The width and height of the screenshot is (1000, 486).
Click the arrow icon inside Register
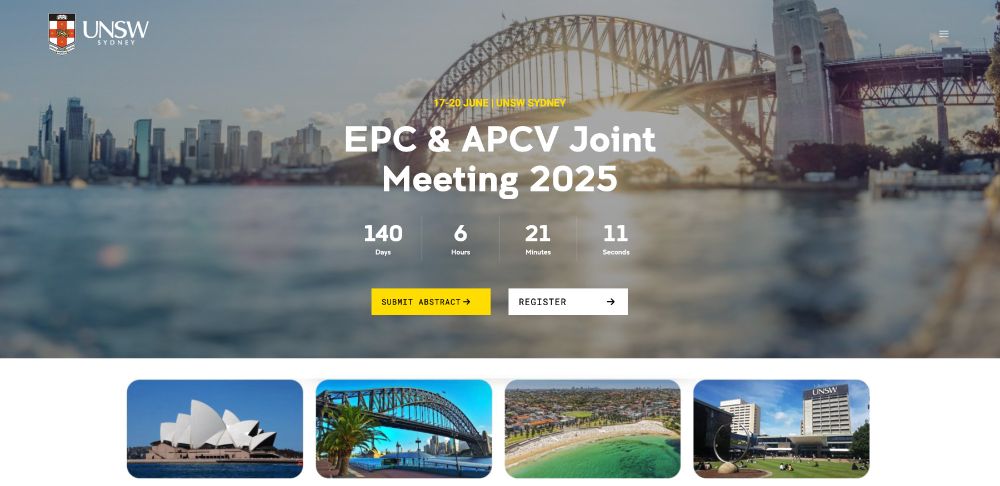coord(610,302)
